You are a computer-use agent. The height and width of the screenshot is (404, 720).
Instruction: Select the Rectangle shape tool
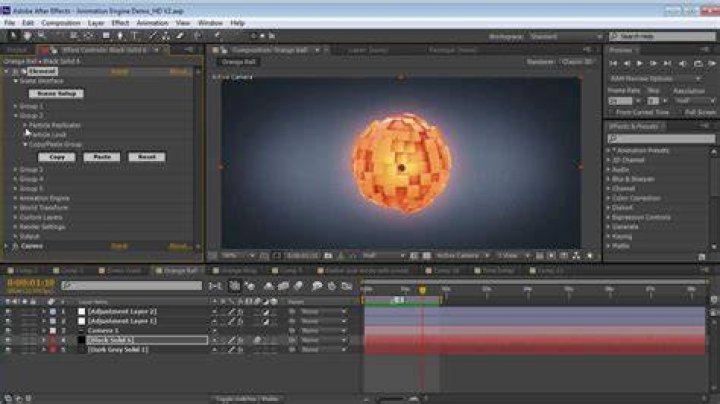coord(106,36)
